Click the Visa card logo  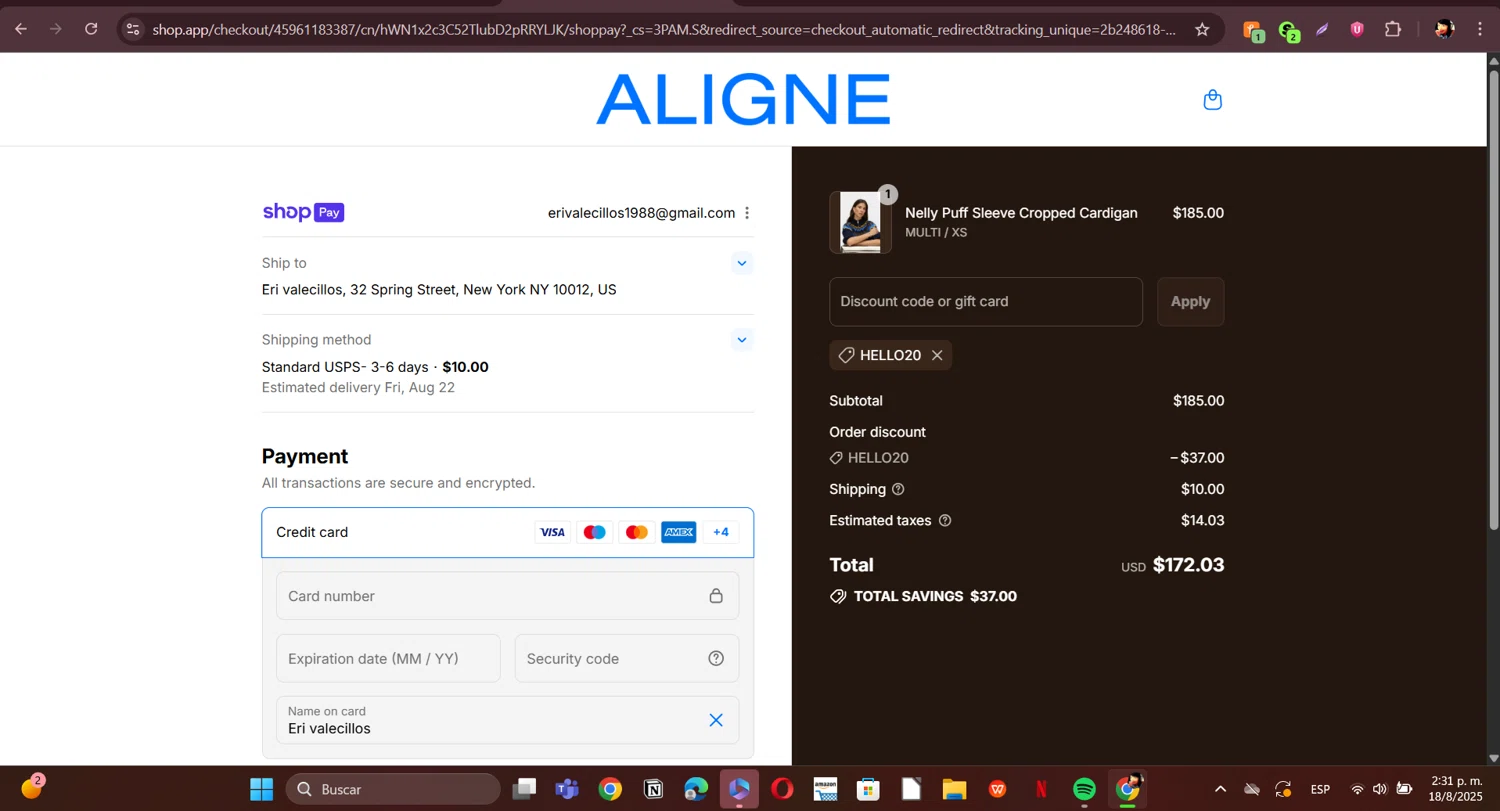click(552, 532)
